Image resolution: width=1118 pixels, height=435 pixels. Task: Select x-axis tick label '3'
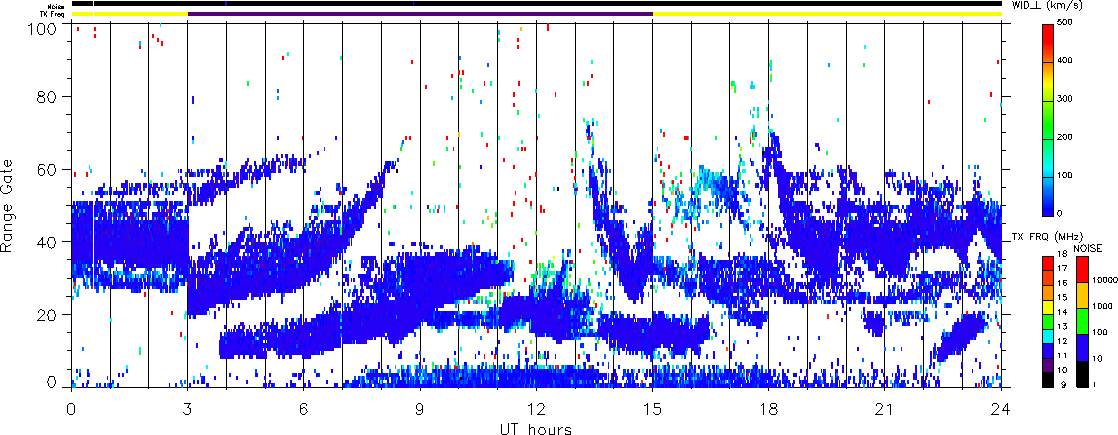[188, 409]
